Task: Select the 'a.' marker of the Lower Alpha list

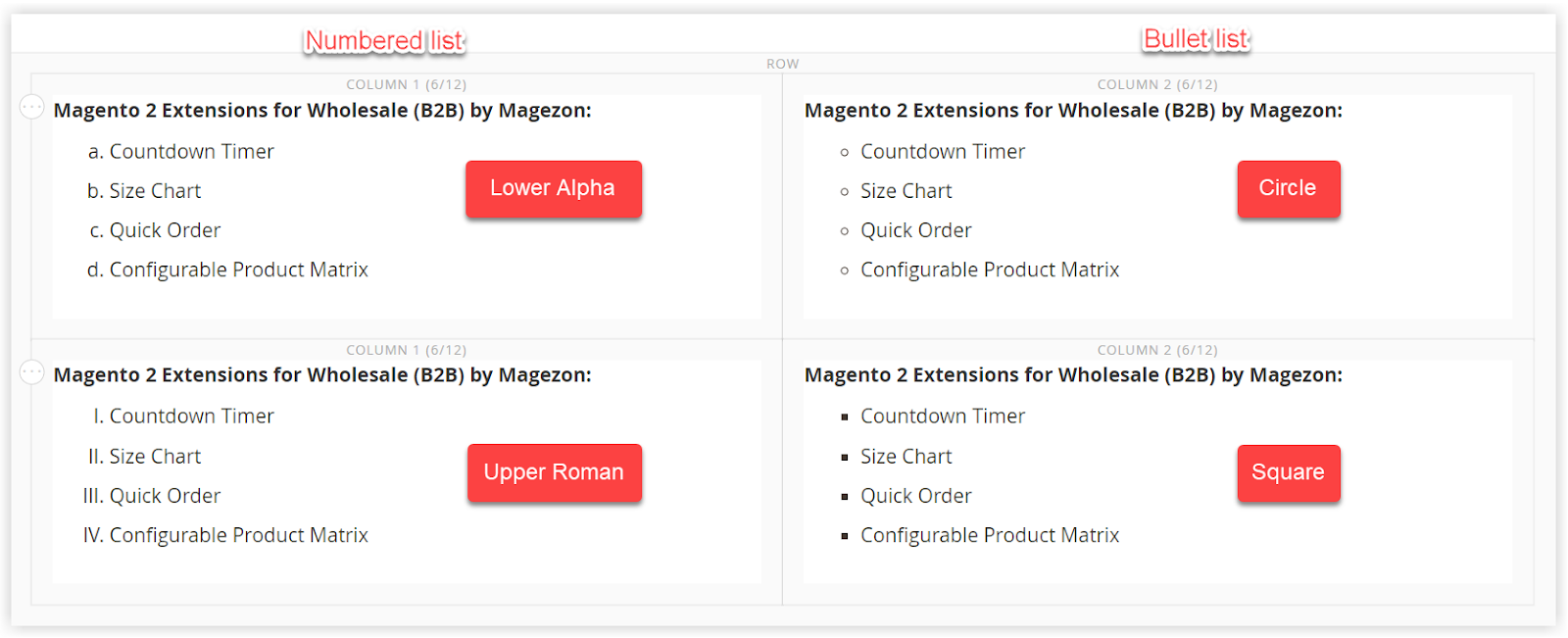Action: pyautogui.click(x=93, y=151)
